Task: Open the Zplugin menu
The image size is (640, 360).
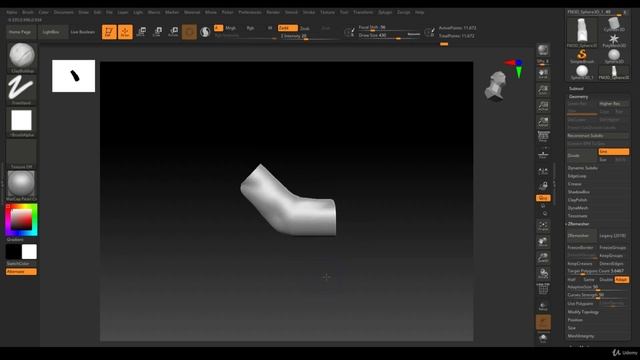Action: 385,12
